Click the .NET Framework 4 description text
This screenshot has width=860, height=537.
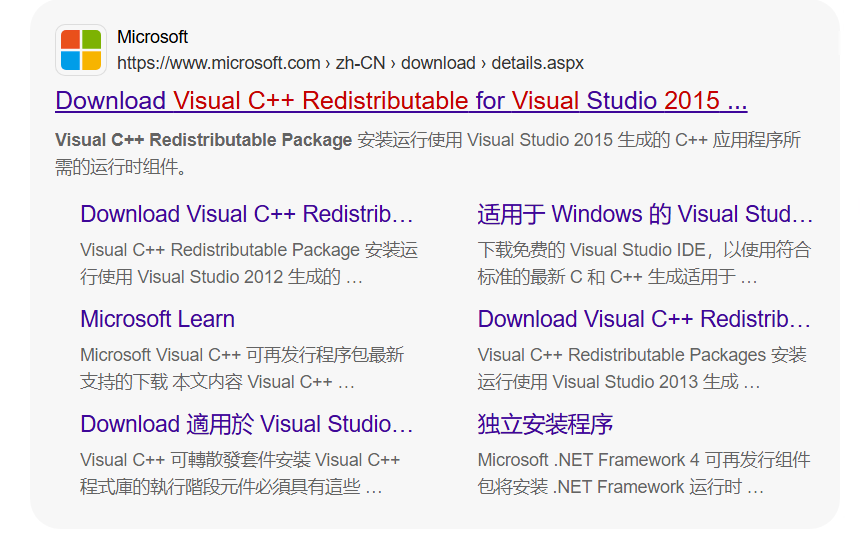click(643, 473)
